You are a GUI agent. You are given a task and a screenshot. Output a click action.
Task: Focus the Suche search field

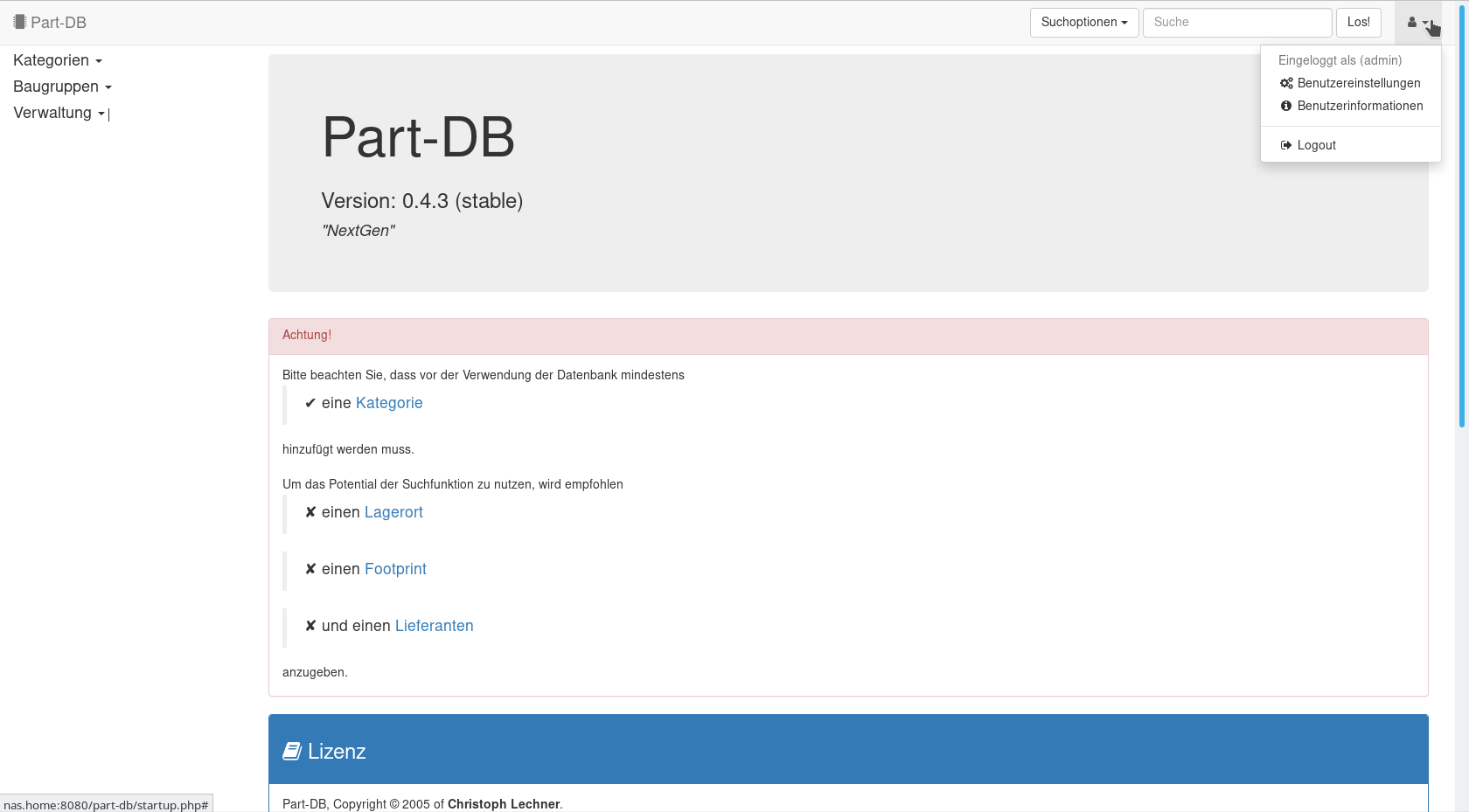click(x=1237, y=22)
